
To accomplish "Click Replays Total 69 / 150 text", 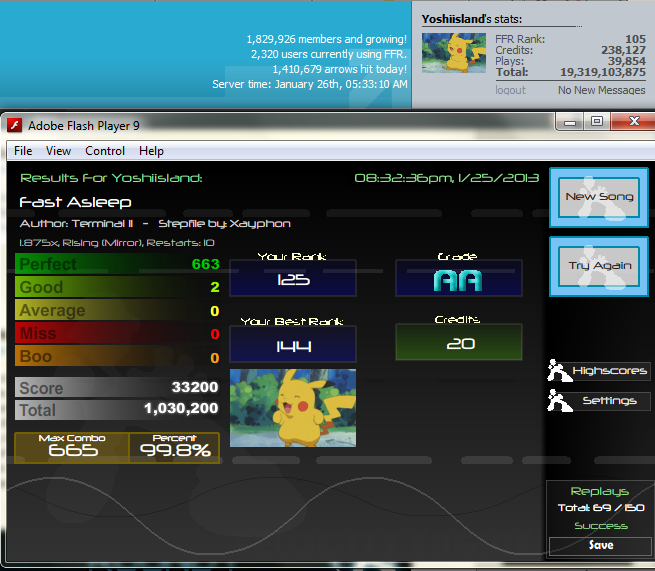I will click(x=601, y=508).
